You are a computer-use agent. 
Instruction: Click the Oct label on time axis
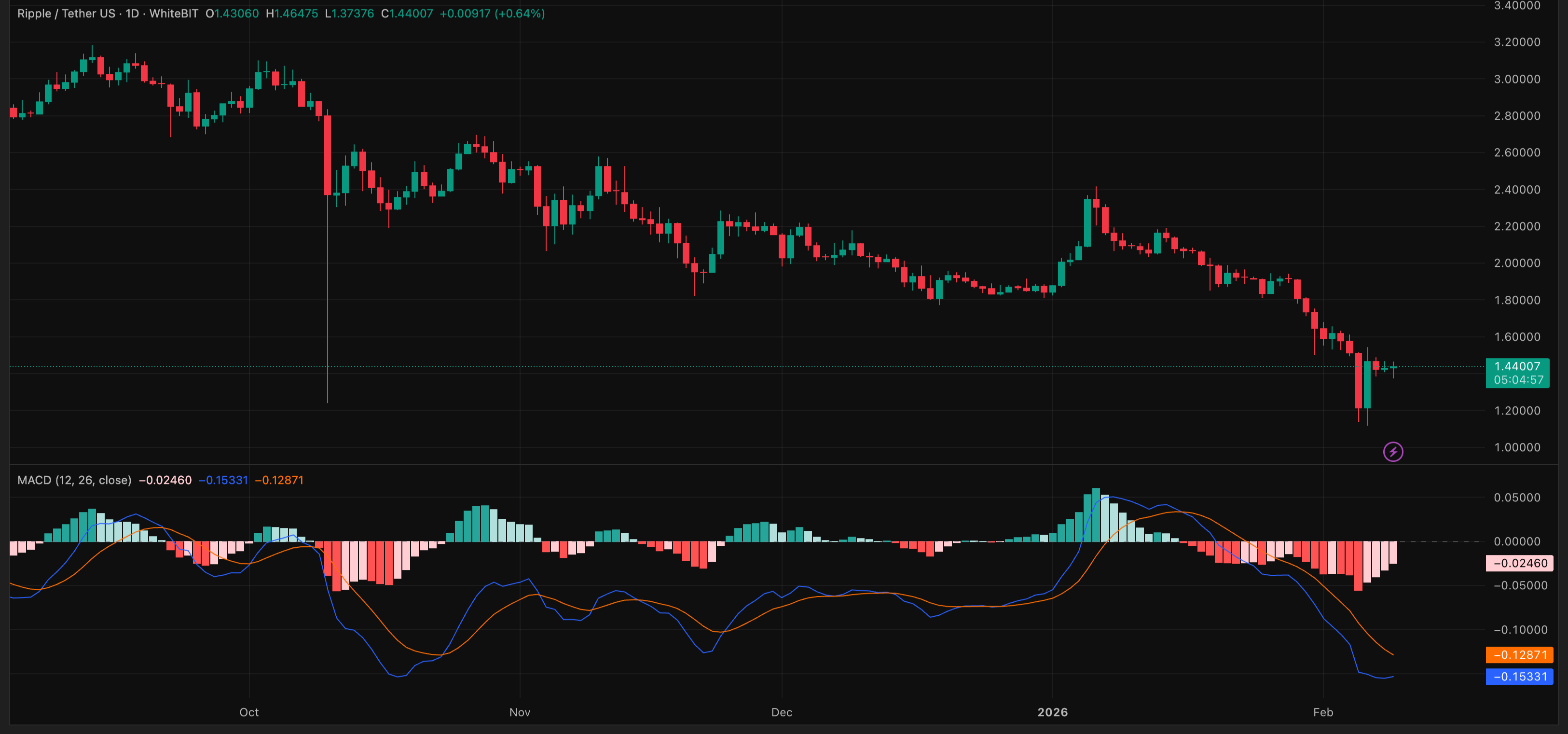249,712
